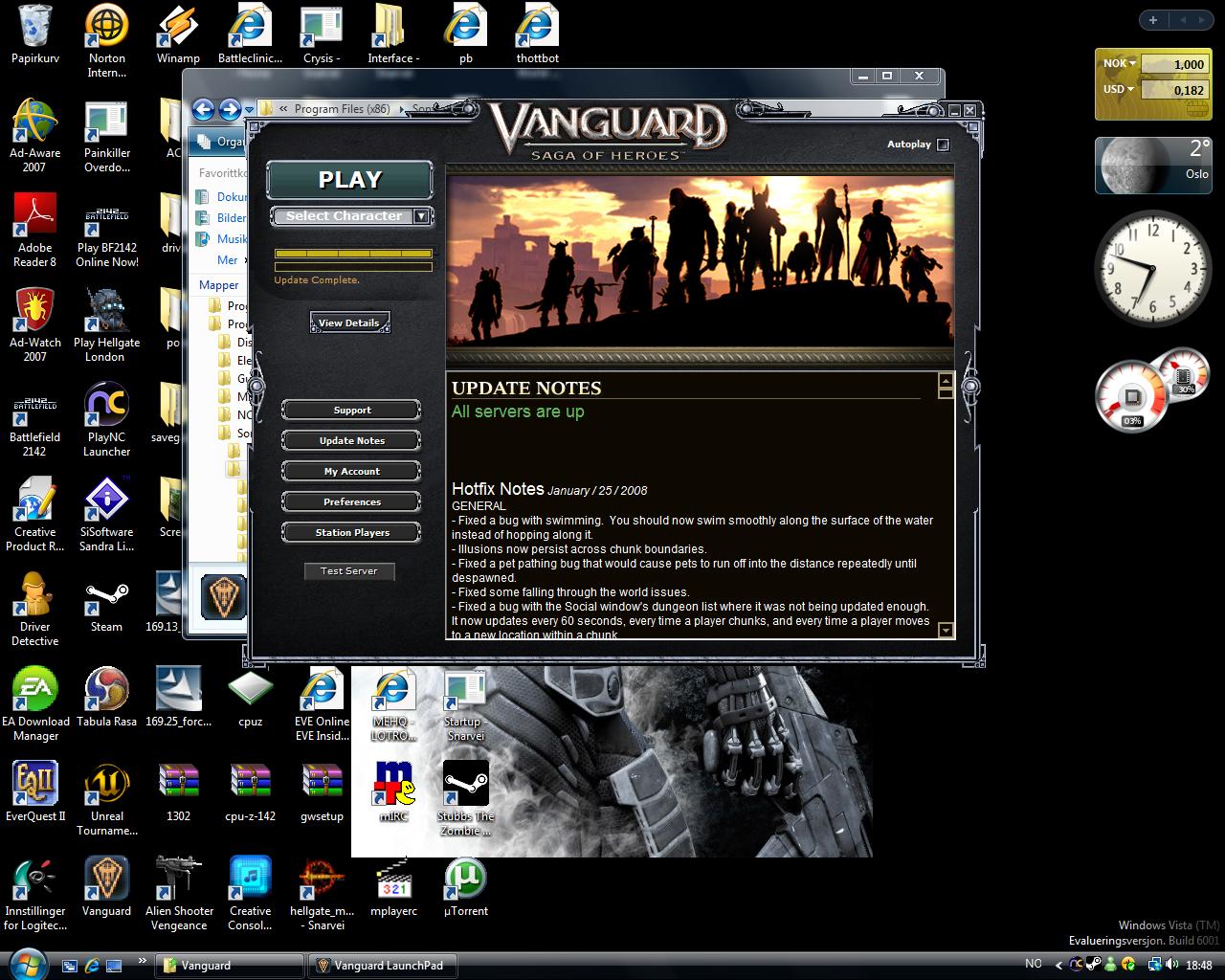Select the mplayerc desktop icon
The image size is (1225, 980).
393,888
